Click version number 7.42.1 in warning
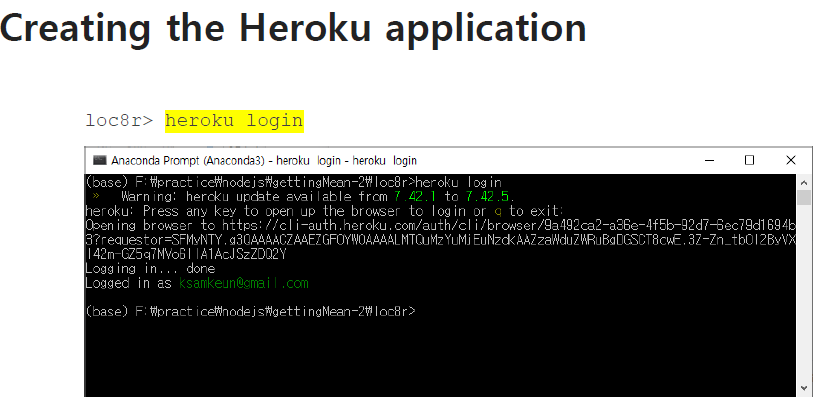The width and height of the screenshot is (814, 406). tap(416, 197)
